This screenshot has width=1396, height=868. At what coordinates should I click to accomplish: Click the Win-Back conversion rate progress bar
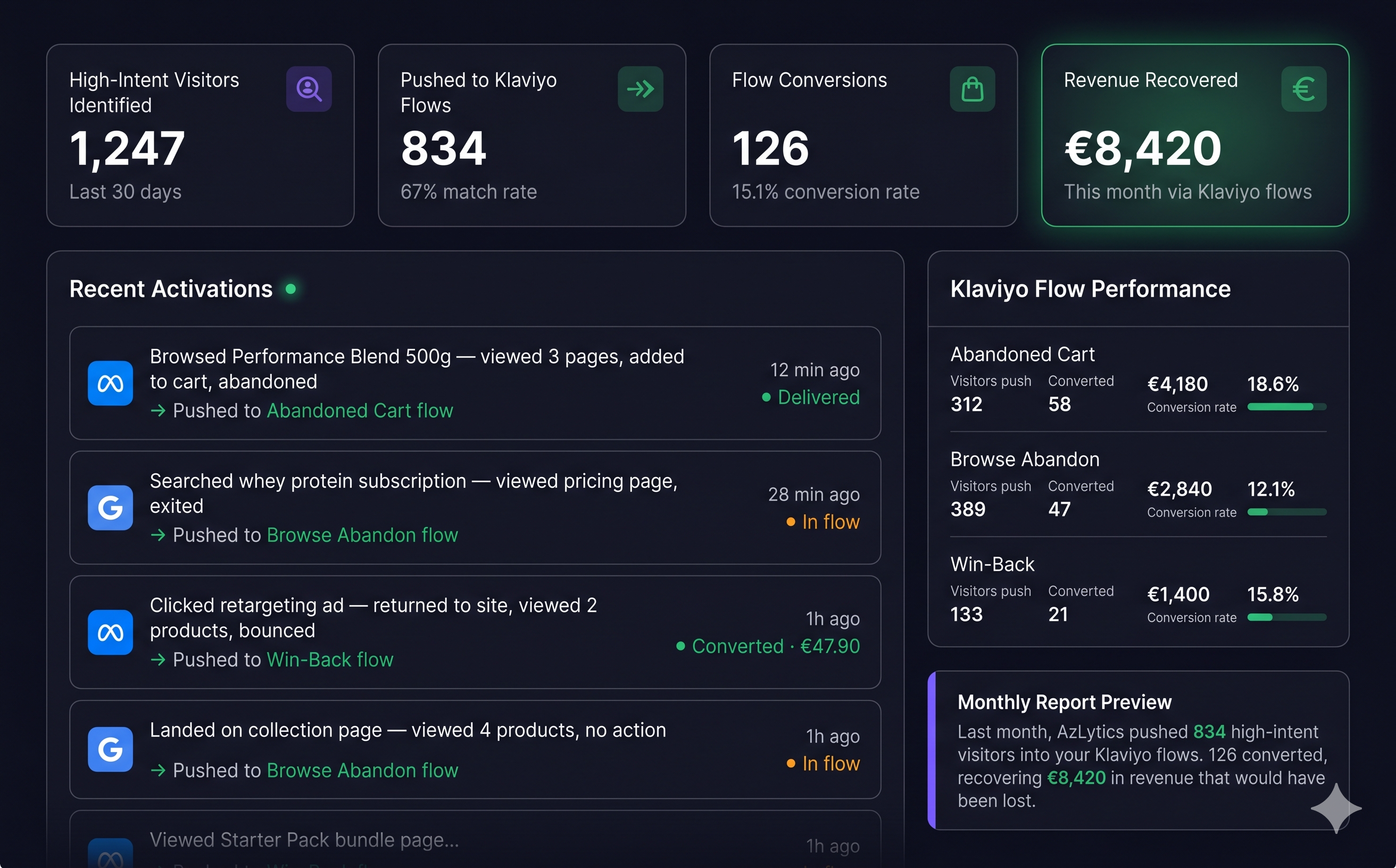click(1287, 617)
